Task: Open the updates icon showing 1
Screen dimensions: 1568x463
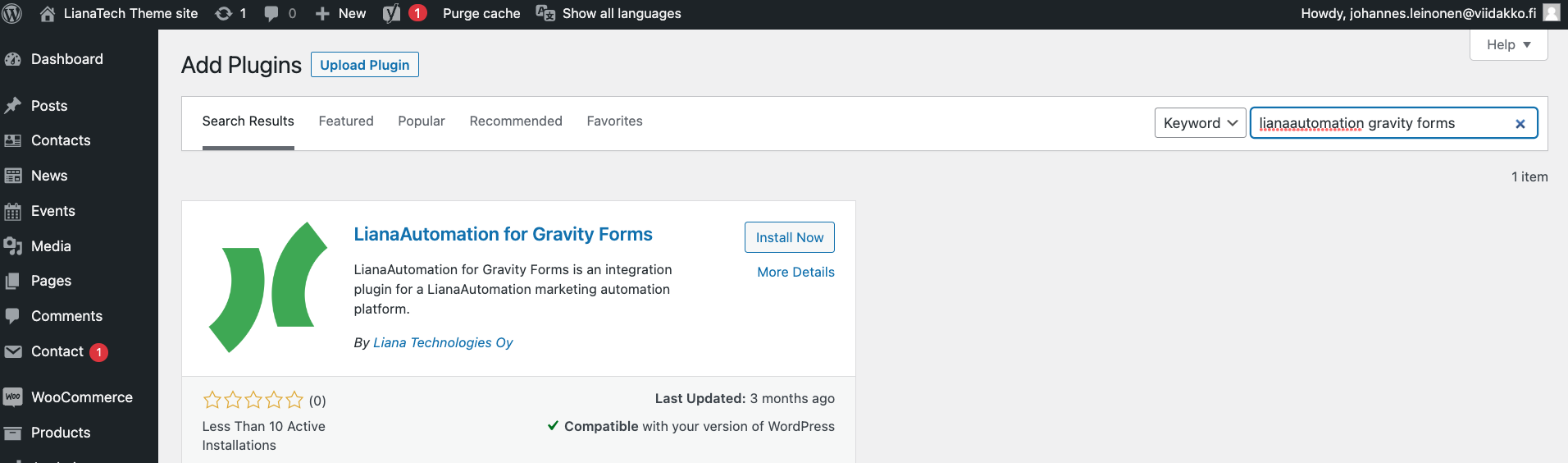Action: coord(223,13)
